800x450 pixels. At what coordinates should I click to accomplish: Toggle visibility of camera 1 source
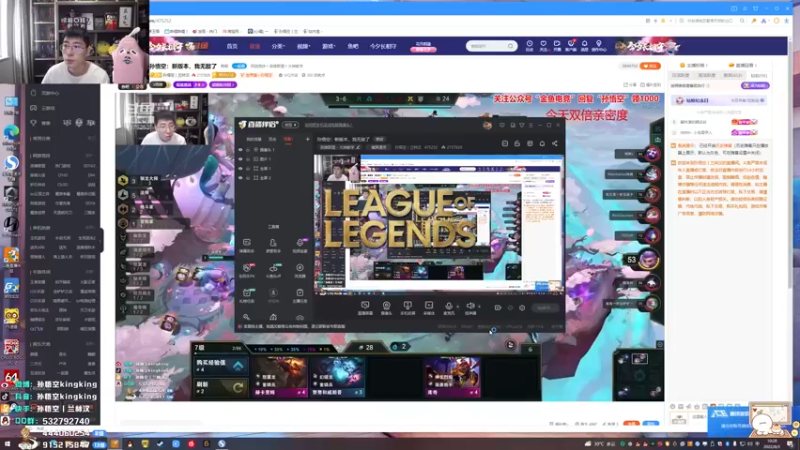[x=240, y=149]
